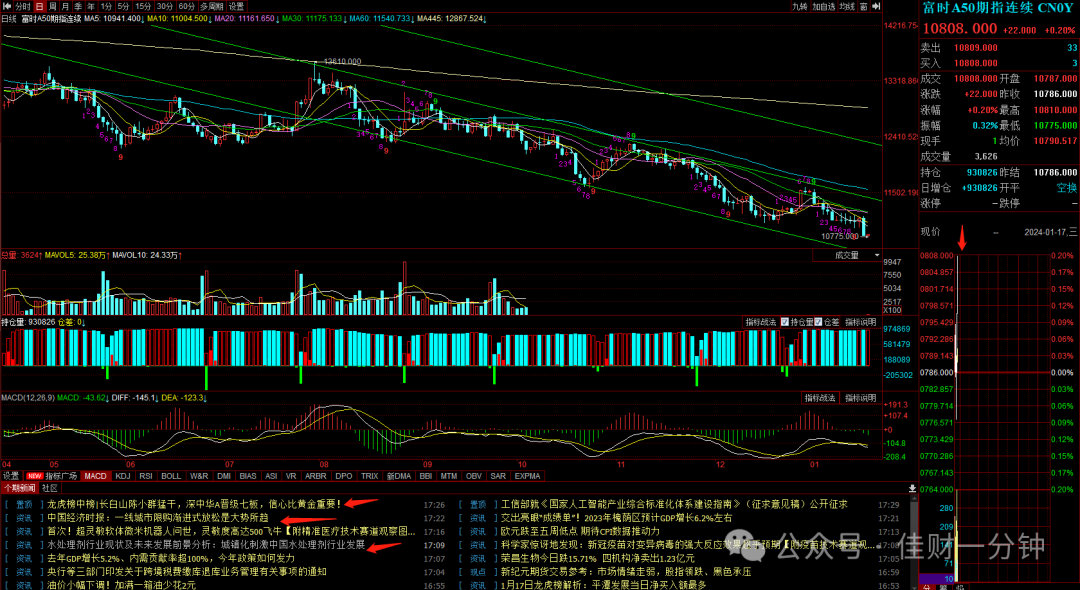Click the expand-right arrow icon beside 窗

(x=876, y=6)
